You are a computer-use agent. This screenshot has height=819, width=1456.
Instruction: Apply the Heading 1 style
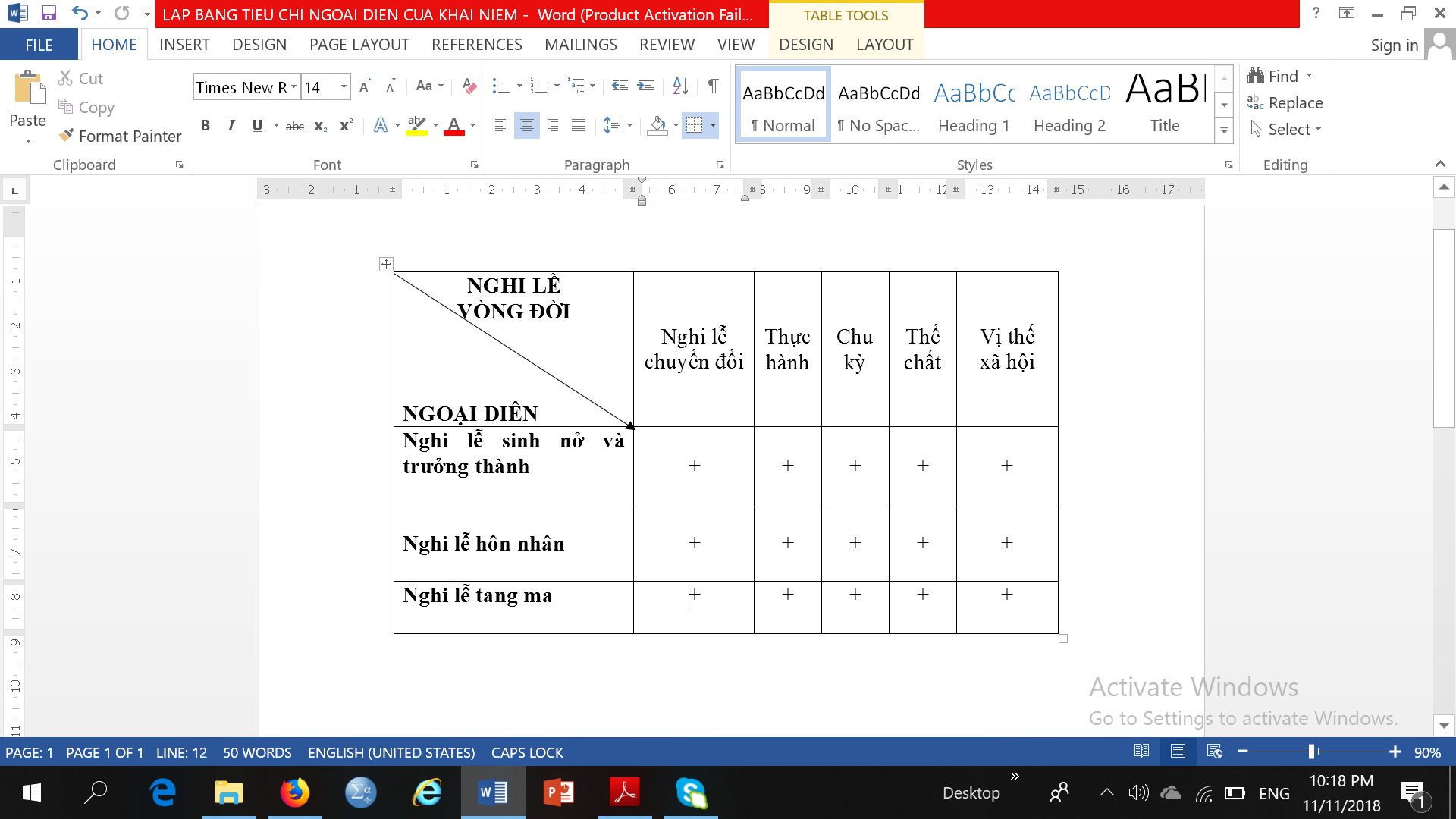coord(974,105)
